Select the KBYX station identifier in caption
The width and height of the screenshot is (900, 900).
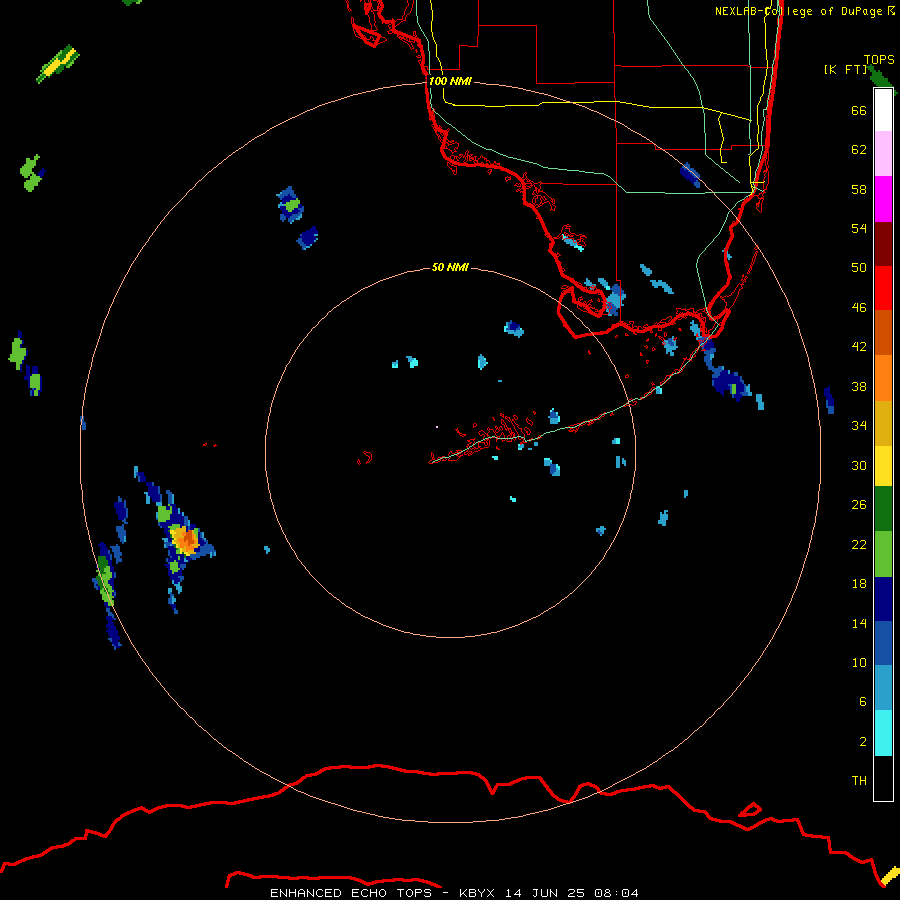476,893
